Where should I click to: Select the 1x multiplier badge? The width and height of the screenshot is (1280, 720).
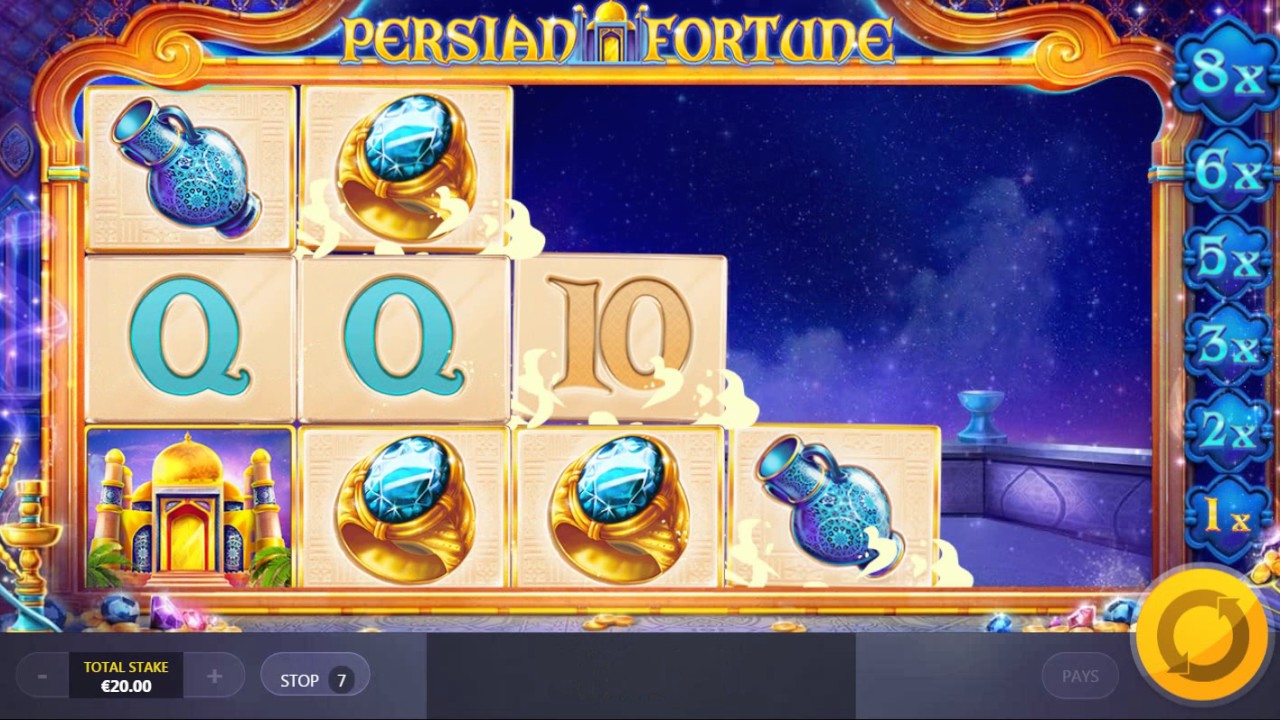coord(1228,517)
